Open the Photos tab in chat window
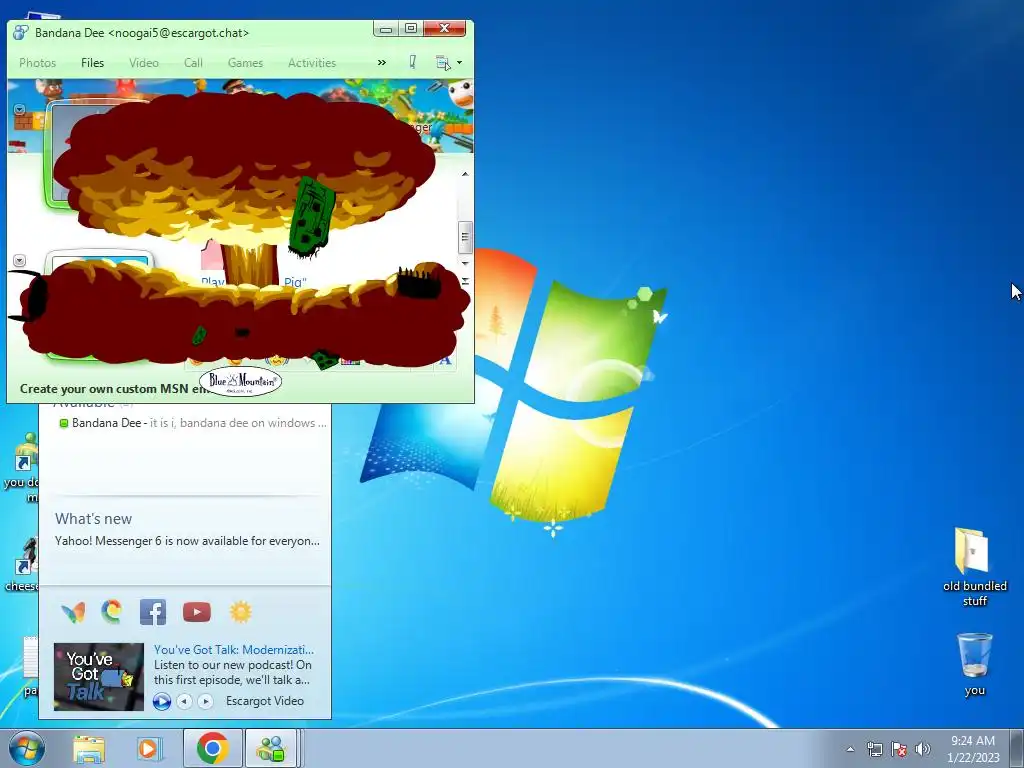This screenshot has width=1024, height=768. [x=37, y=63]
